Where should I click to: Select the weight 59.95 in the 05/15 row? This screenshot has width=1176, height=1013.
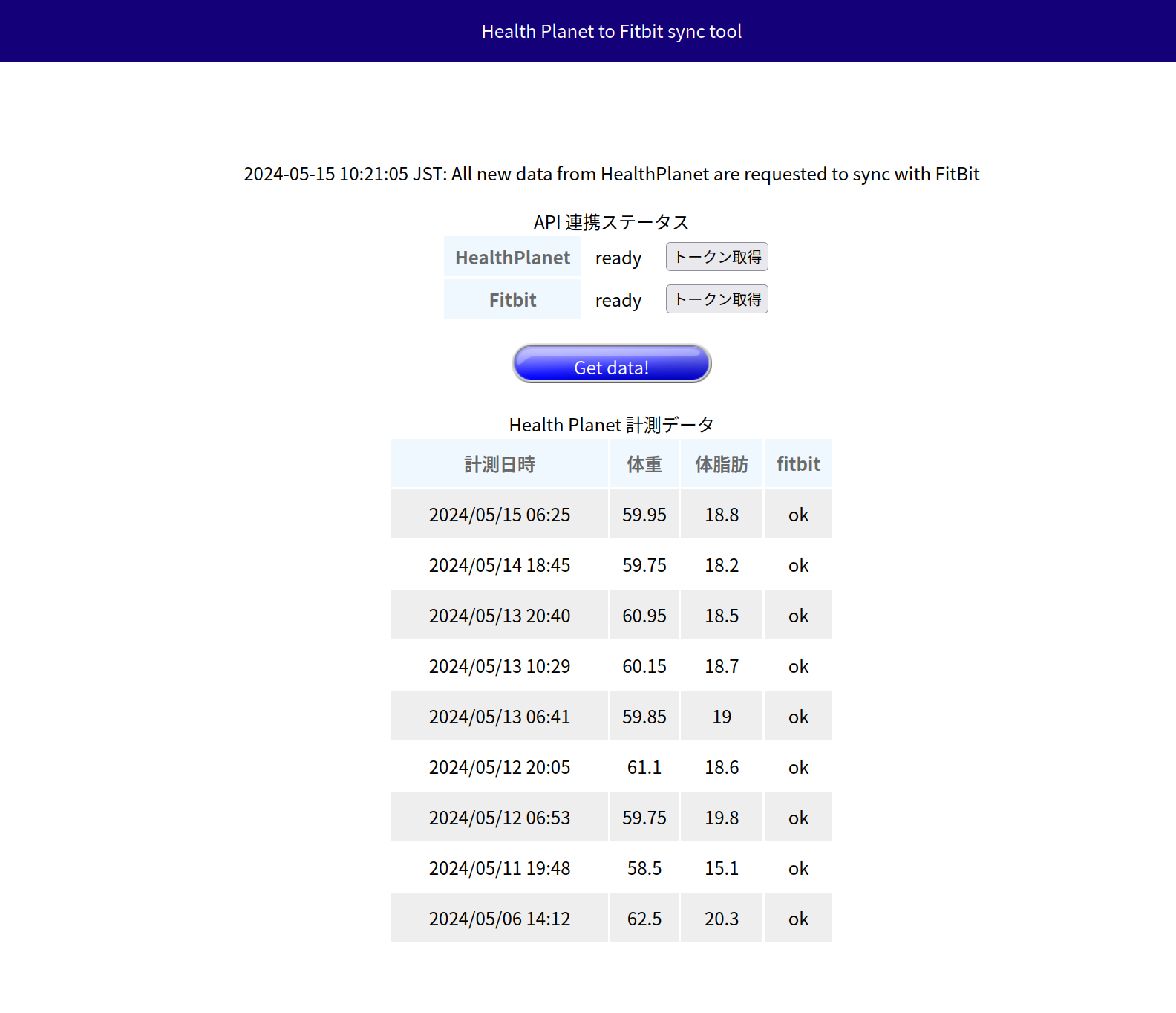pos(644,514)
